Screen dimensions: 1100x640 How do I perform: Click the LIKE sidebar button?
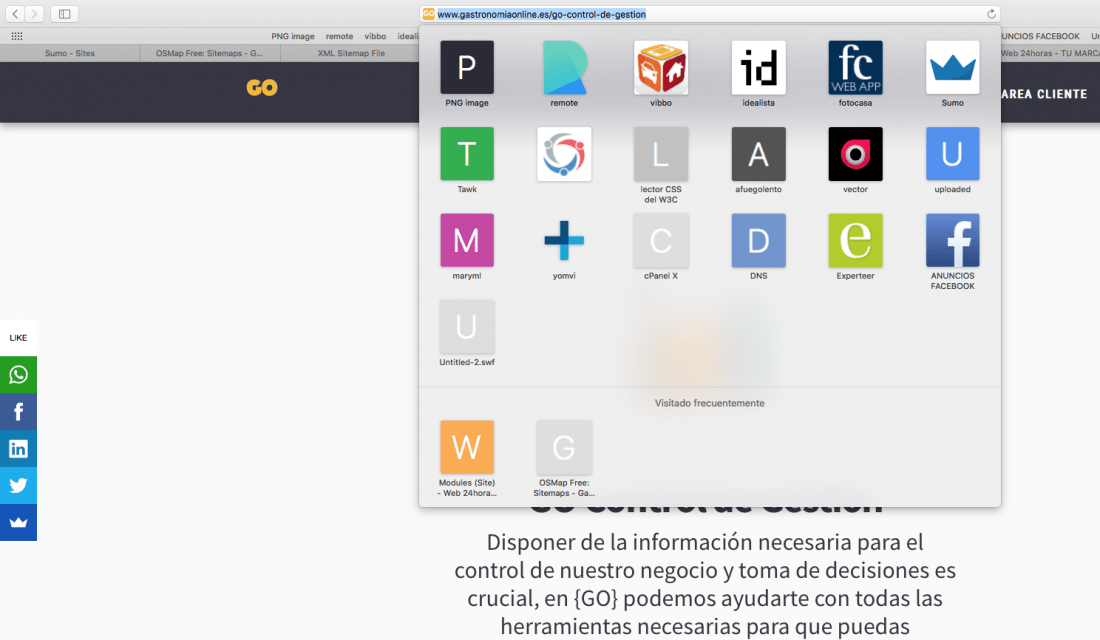[x=18, y=338]
